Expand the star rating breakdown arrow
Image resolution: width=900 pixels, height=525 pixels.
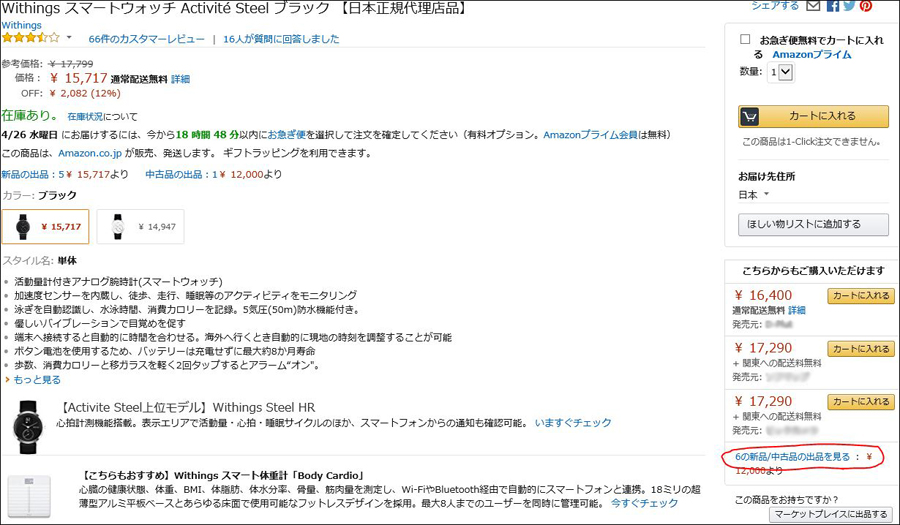[x=69, y=38]
